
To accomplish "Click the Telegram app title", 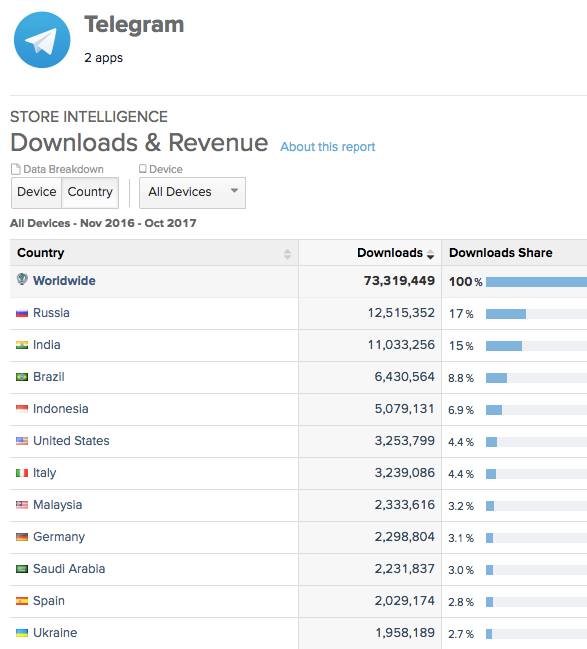I will (134, 25).
